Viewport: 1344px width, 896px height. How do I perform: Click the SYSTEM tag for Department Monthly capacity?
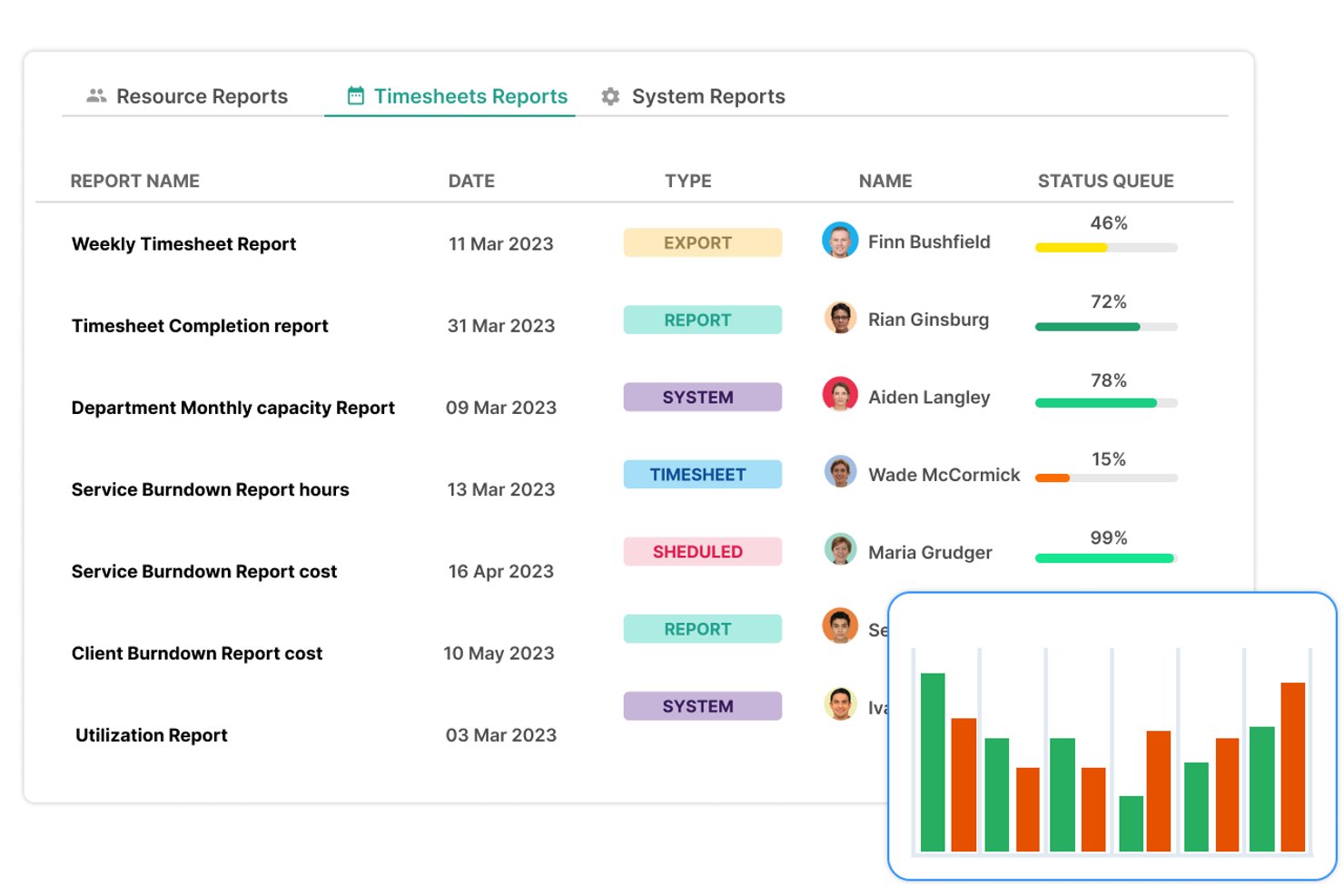click(x=702, y=397)
